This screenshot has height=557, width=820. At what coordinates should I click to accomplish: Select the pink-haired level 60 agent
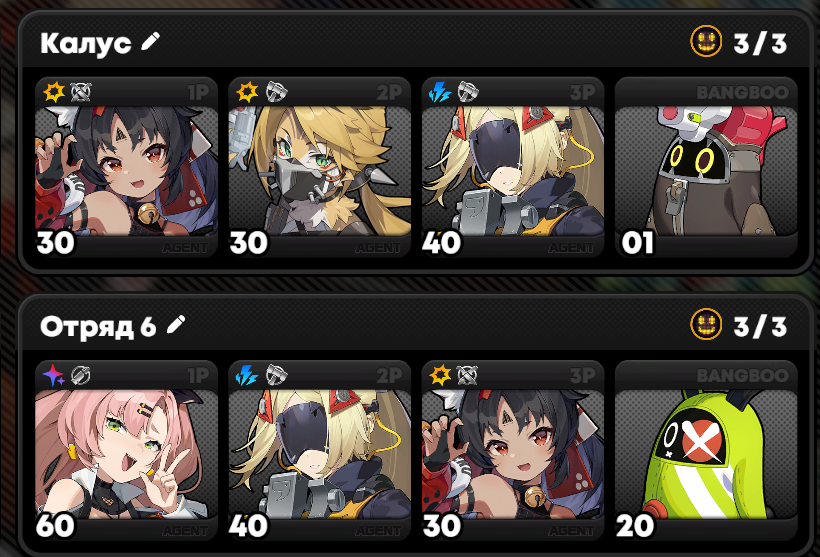click(126, 450)
